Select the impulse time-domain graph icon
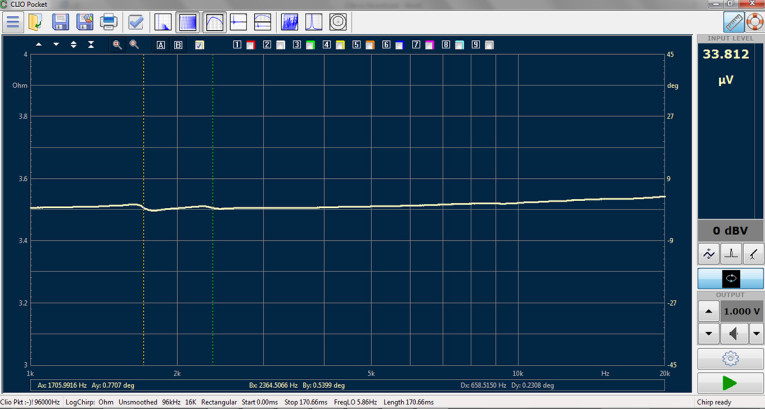The width and height of the screenshot is (765, 409). click(x=239, y=22)
